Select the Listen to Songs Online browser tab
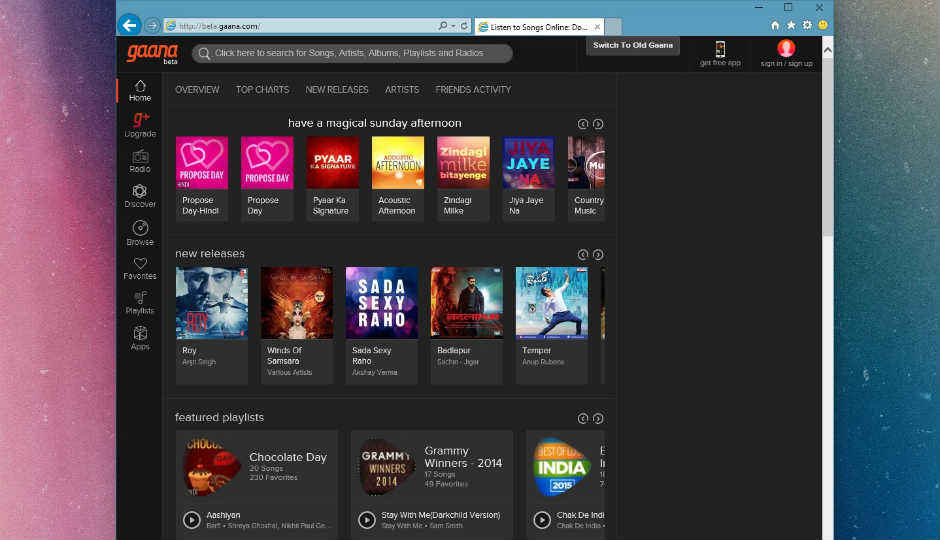940x540 pixels. pyautogui.click(x=538, y=27)
